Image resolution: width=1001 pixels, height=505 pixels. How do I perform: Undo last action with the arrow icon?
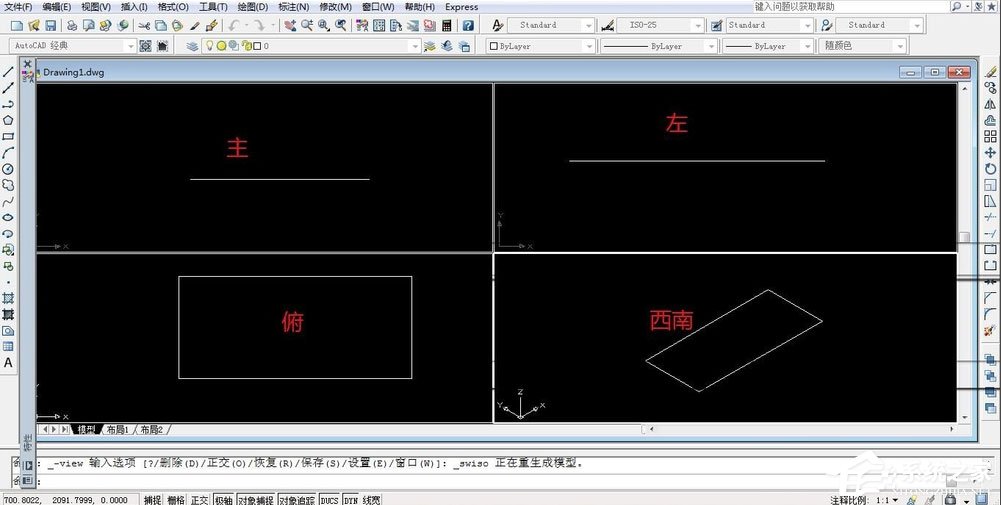[234, 26]
